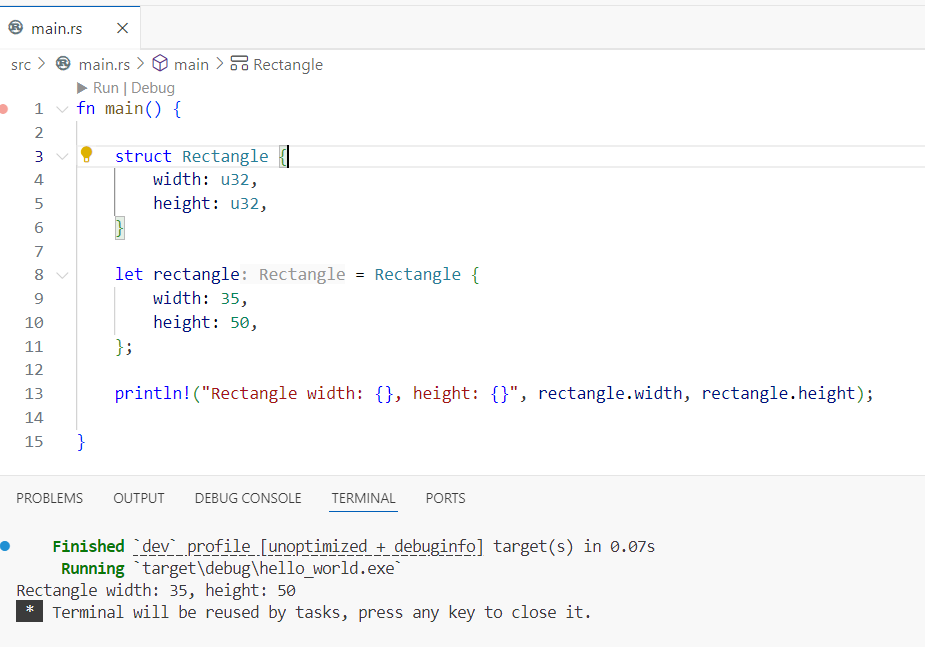The image size is (925, 647).
Task: Click the Run code lens above main
Action: [x=106, y=88]
